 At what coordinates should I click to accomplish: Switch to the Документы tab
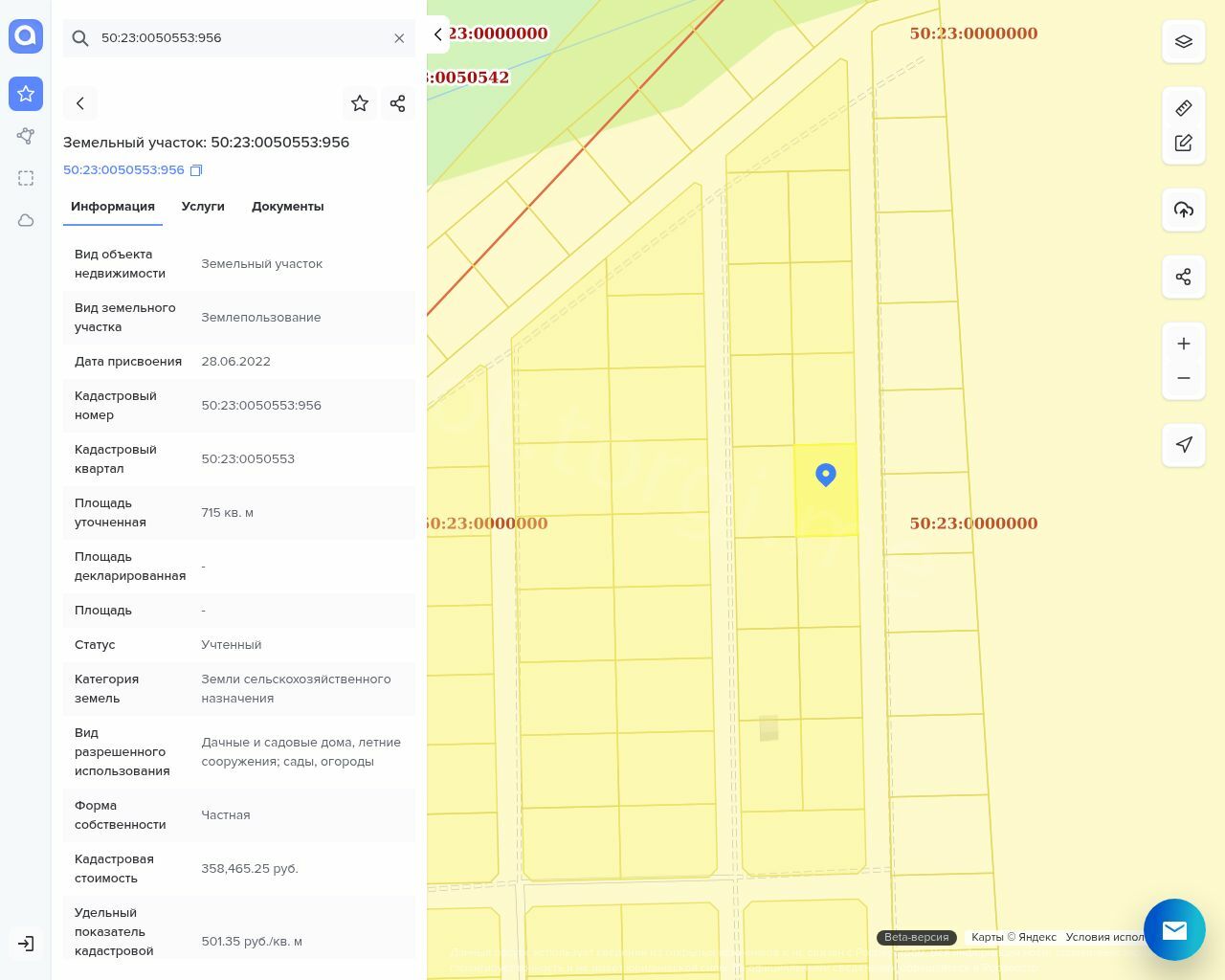(287, 207)
